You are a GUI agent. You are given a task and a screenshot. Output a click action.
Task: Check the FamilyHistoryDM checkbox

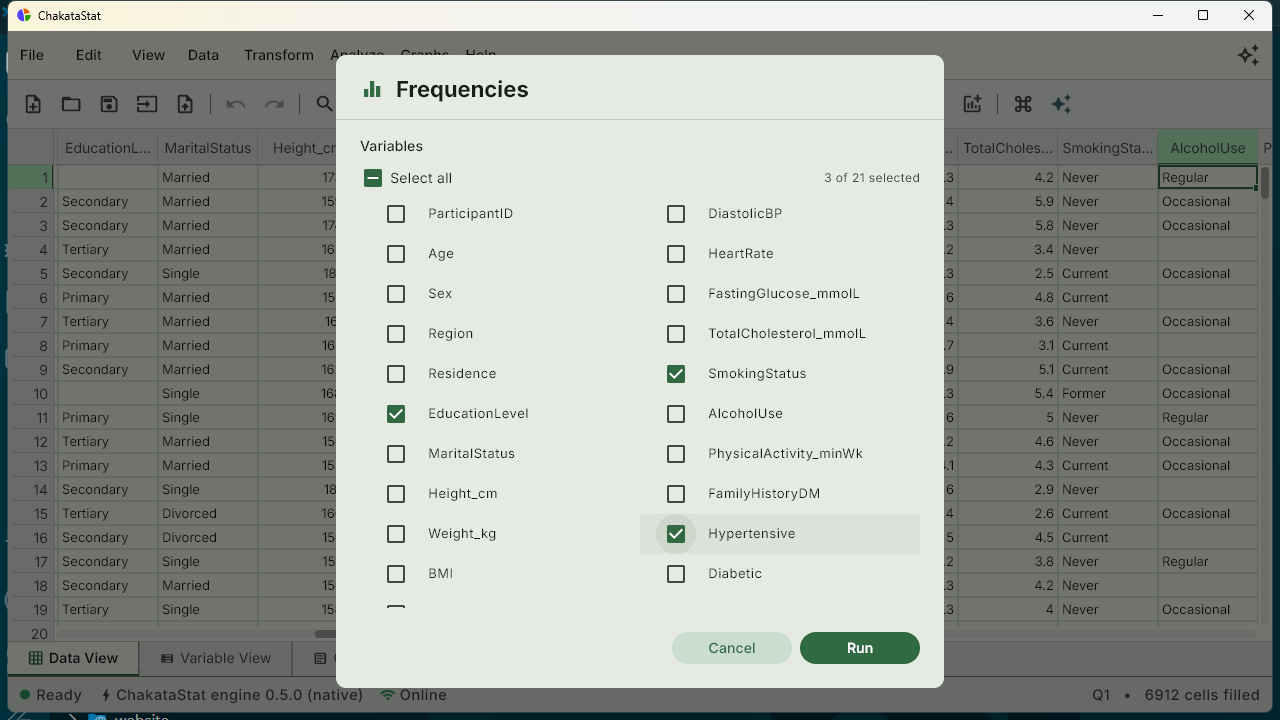click(676, 493)
